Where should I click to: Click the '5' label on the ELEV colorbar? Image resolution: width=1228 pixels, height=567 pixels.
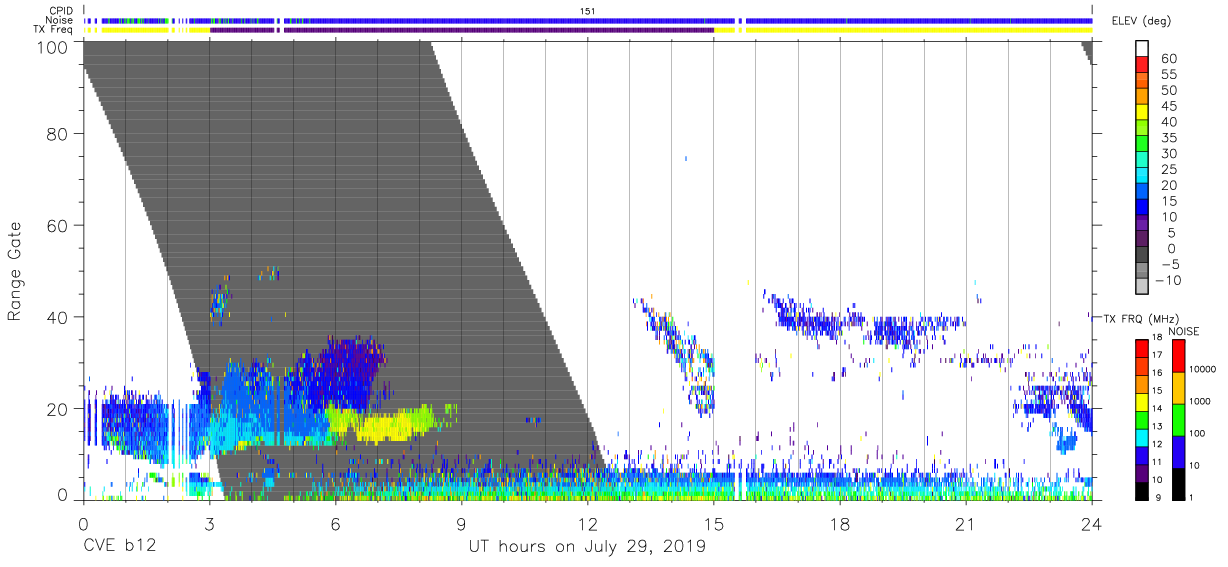point(1170,232)
